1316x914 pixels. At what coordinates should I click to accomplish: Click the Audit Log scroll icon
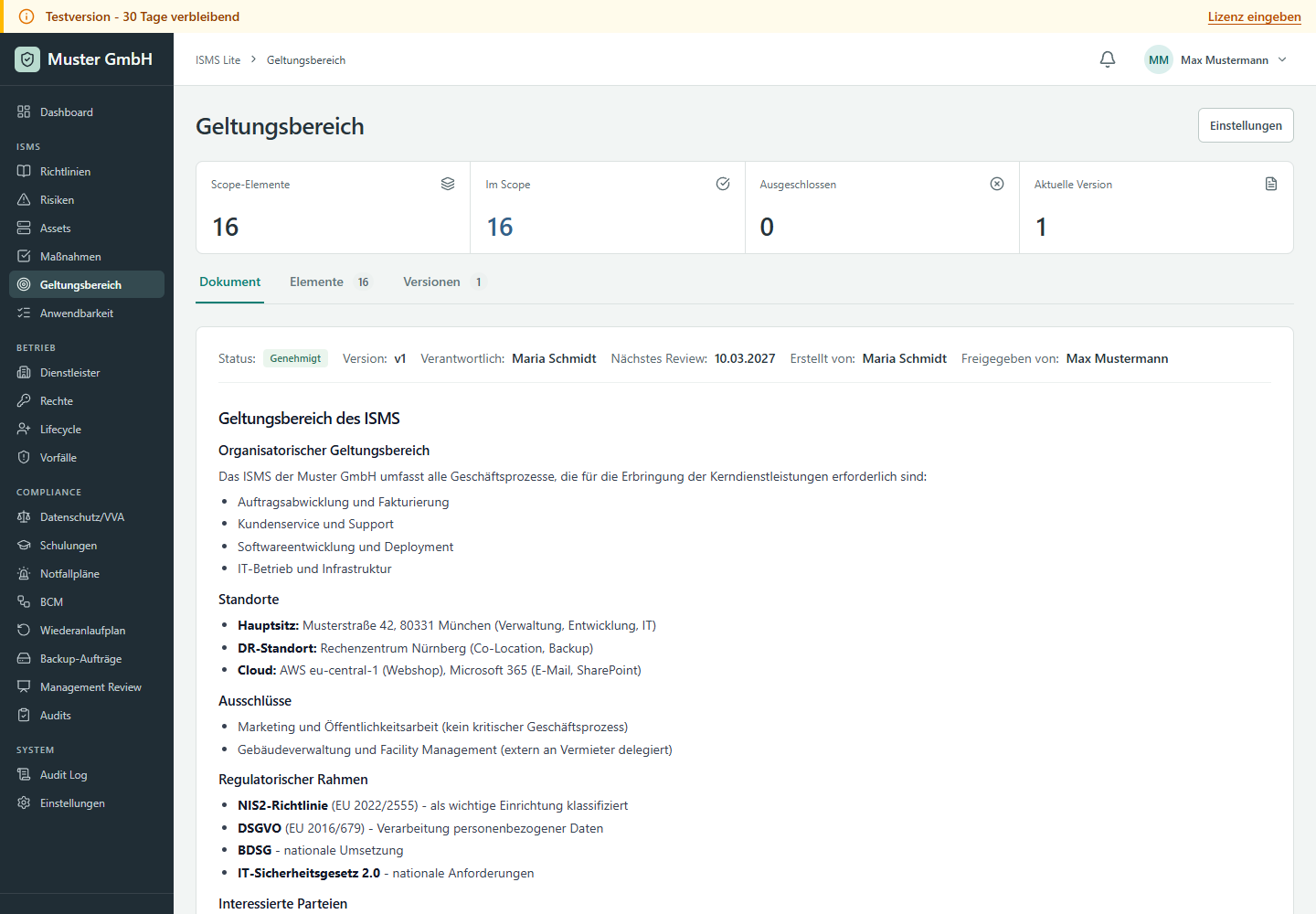pos(24,774)
